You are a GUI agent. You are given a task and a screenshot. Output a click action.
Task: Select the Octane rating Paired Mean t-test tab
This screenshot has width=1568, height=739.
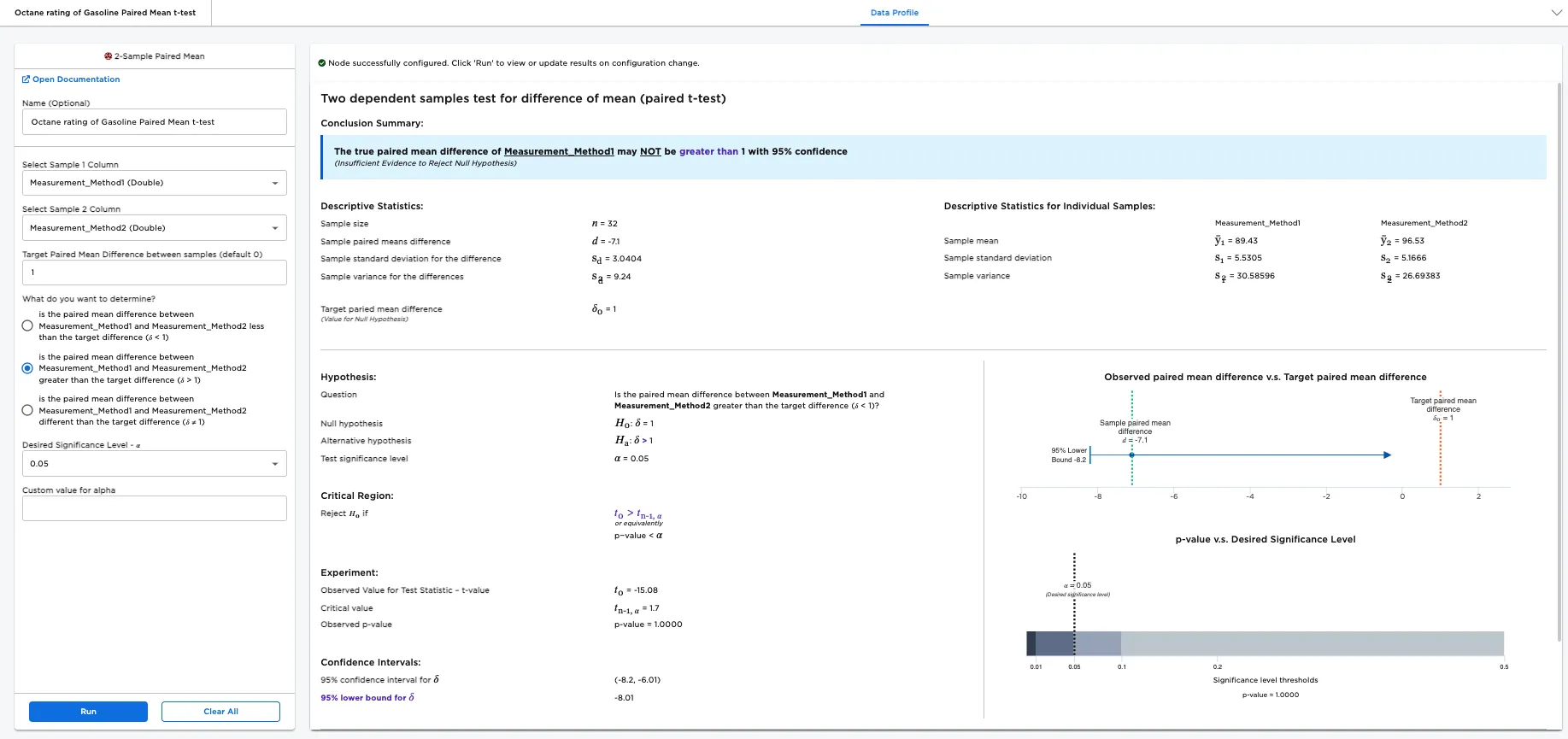(x=105, y=13)
